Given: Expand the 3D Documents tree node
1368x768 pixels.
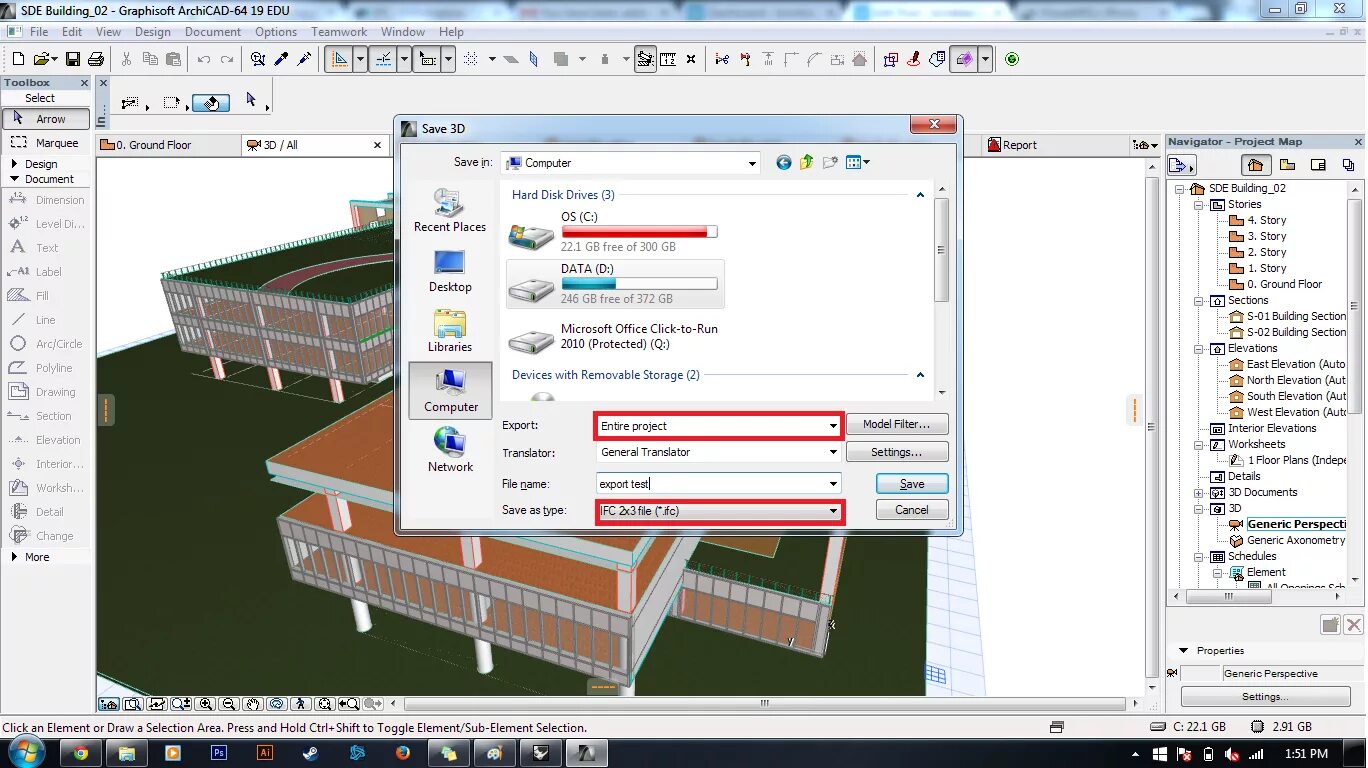Looking at the screenshot, I should [1199, 493].
